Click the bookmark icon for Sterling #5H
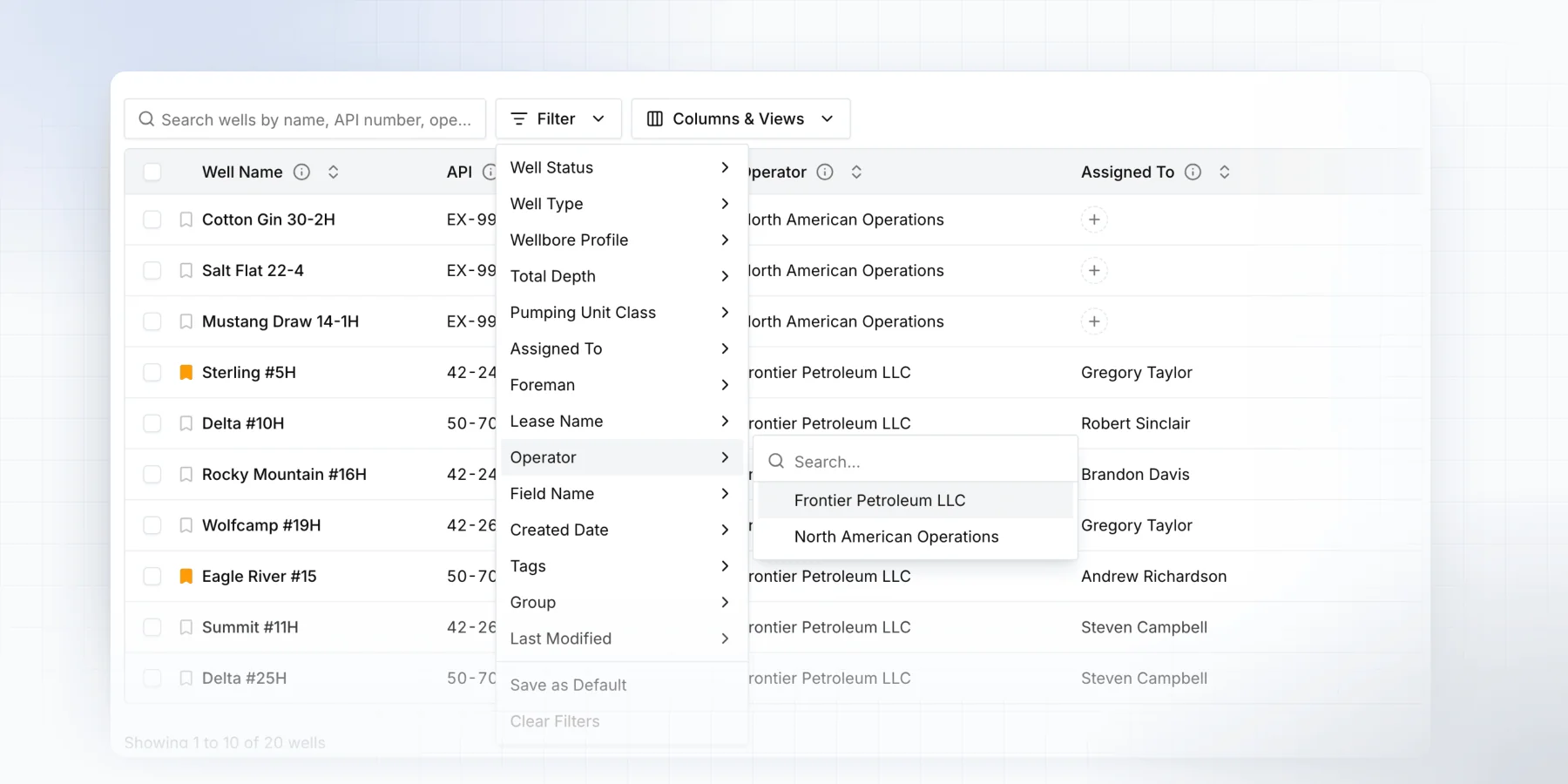This screenshot has width=1568, height=784. [x=186, y=373]
